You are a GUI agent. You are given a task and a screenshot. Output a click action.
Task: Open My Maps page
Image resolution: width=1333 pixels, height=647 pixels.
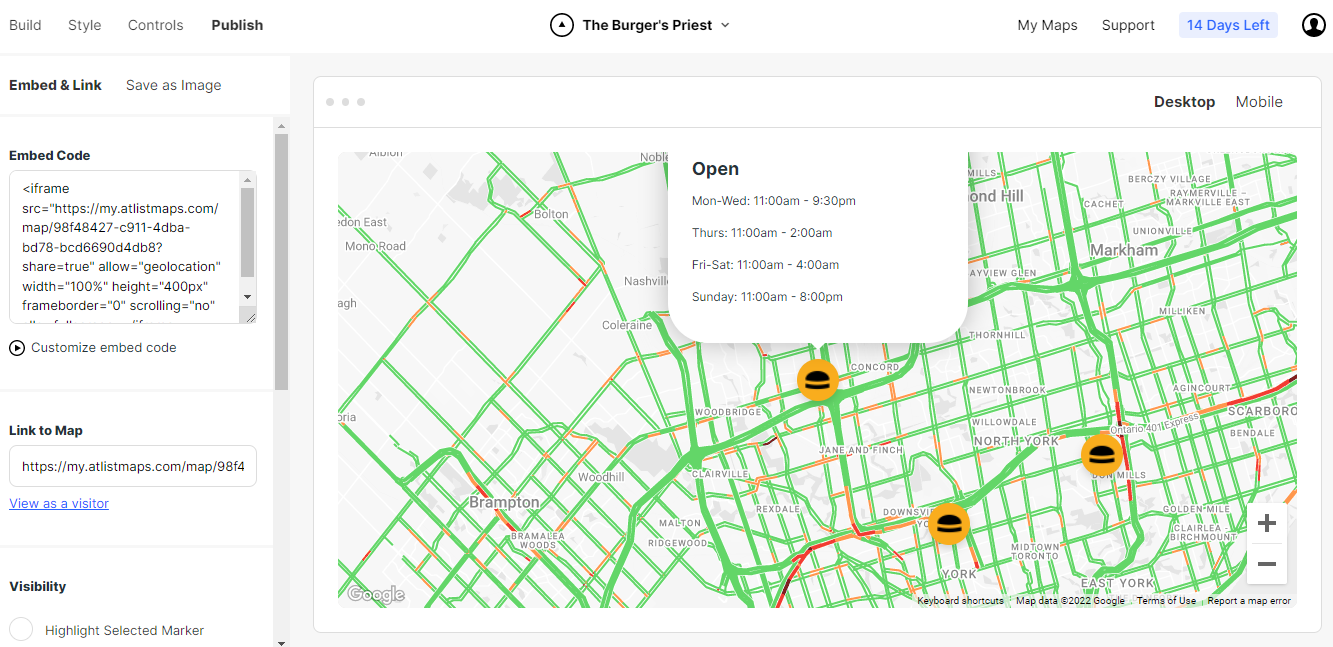click(x=1047, y=25)
